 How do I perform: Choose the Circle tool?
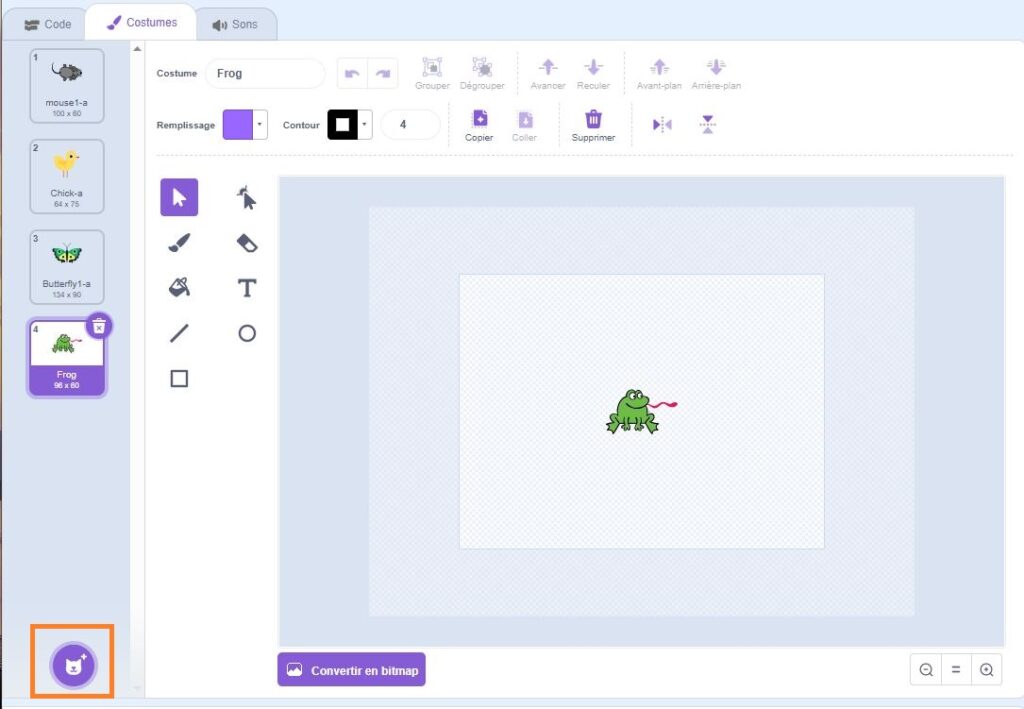(247, 333)
